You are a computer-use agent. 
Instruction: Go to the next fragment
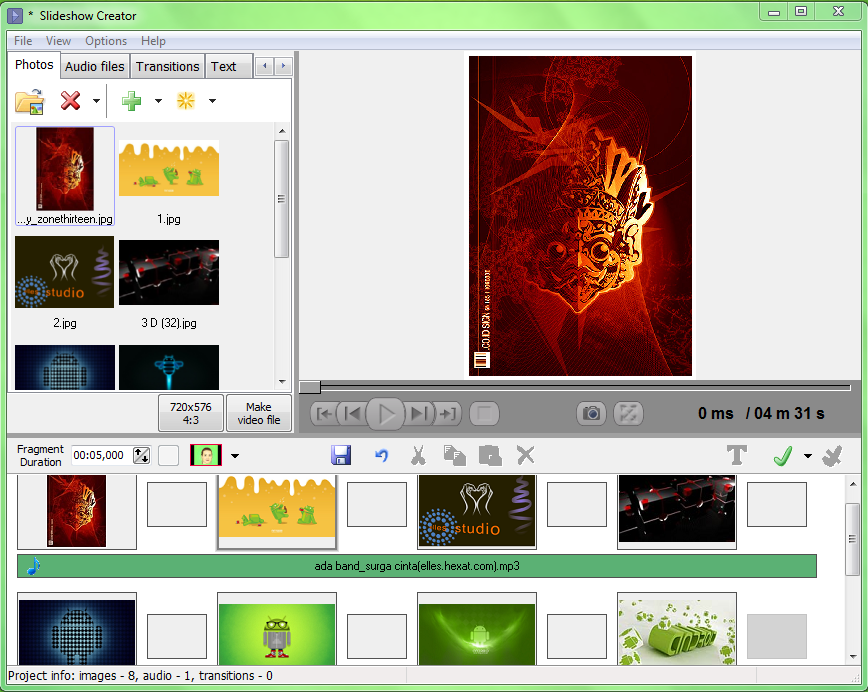[418, 414]
